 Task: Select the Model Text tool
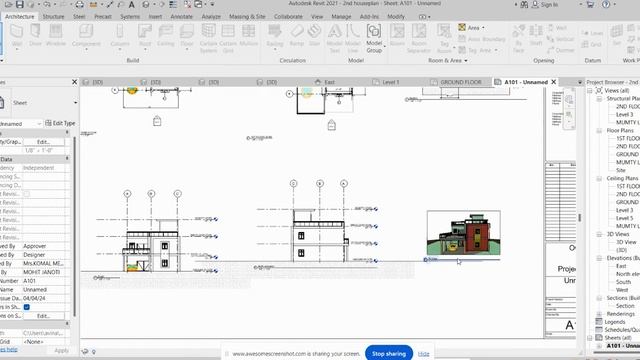coord(334,38)
